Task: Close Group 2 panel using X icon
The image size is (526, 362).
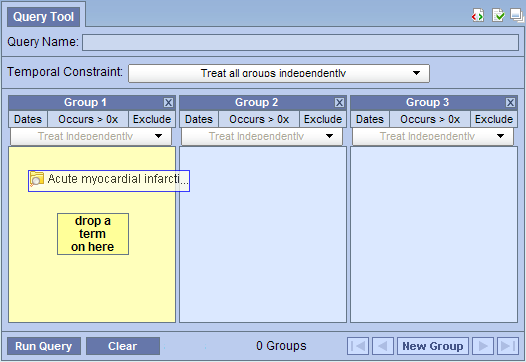Action: 339,102
